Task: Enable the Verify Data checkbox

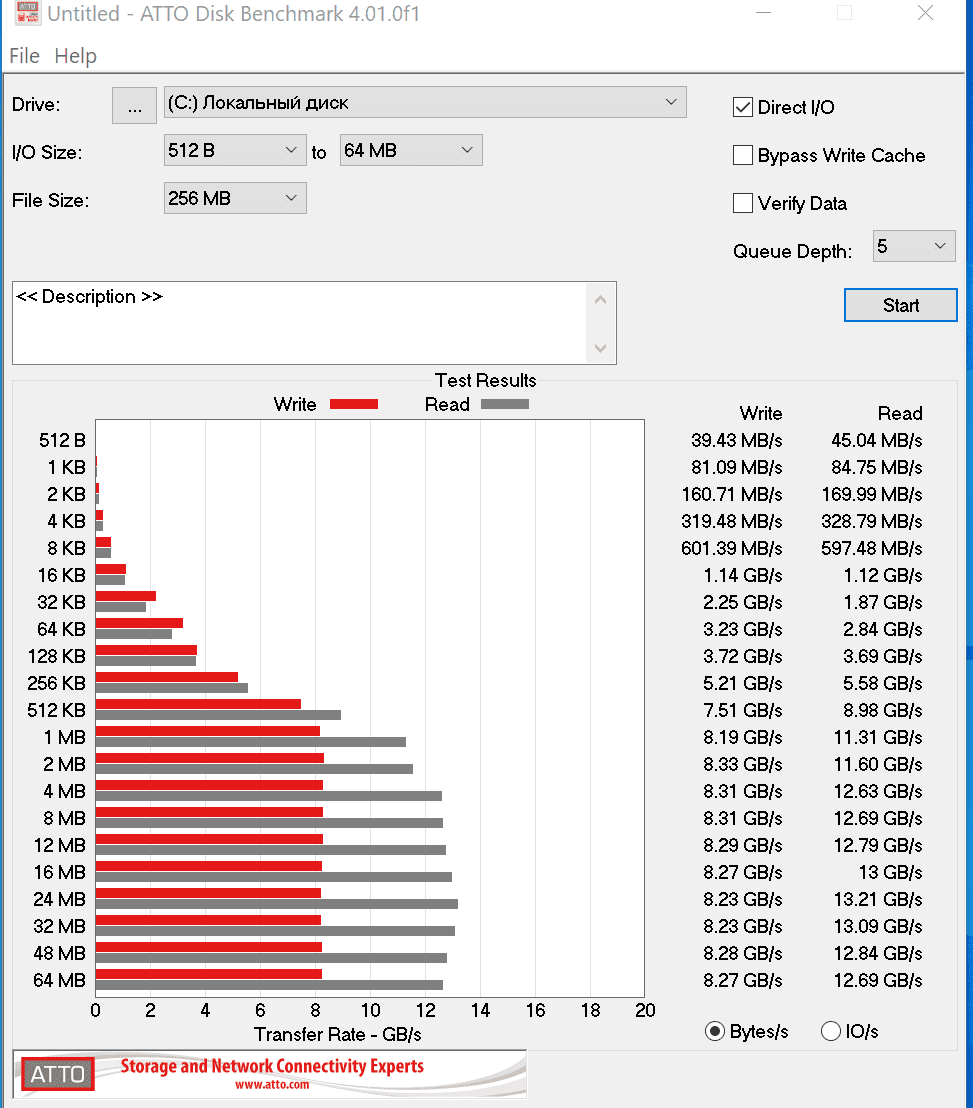Action: (x=743, y=204)
